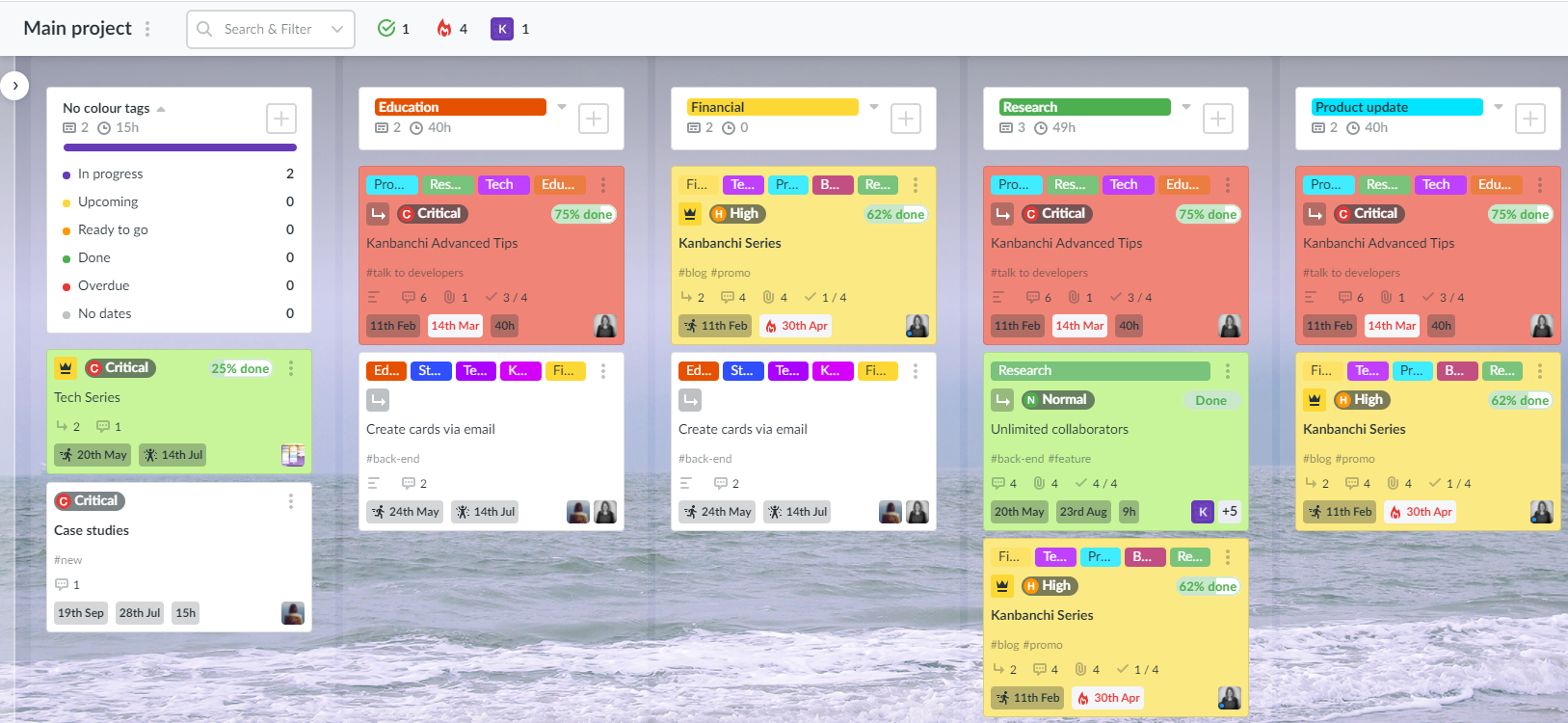Click Case studies assignee avatar

(x=293, y=613)
